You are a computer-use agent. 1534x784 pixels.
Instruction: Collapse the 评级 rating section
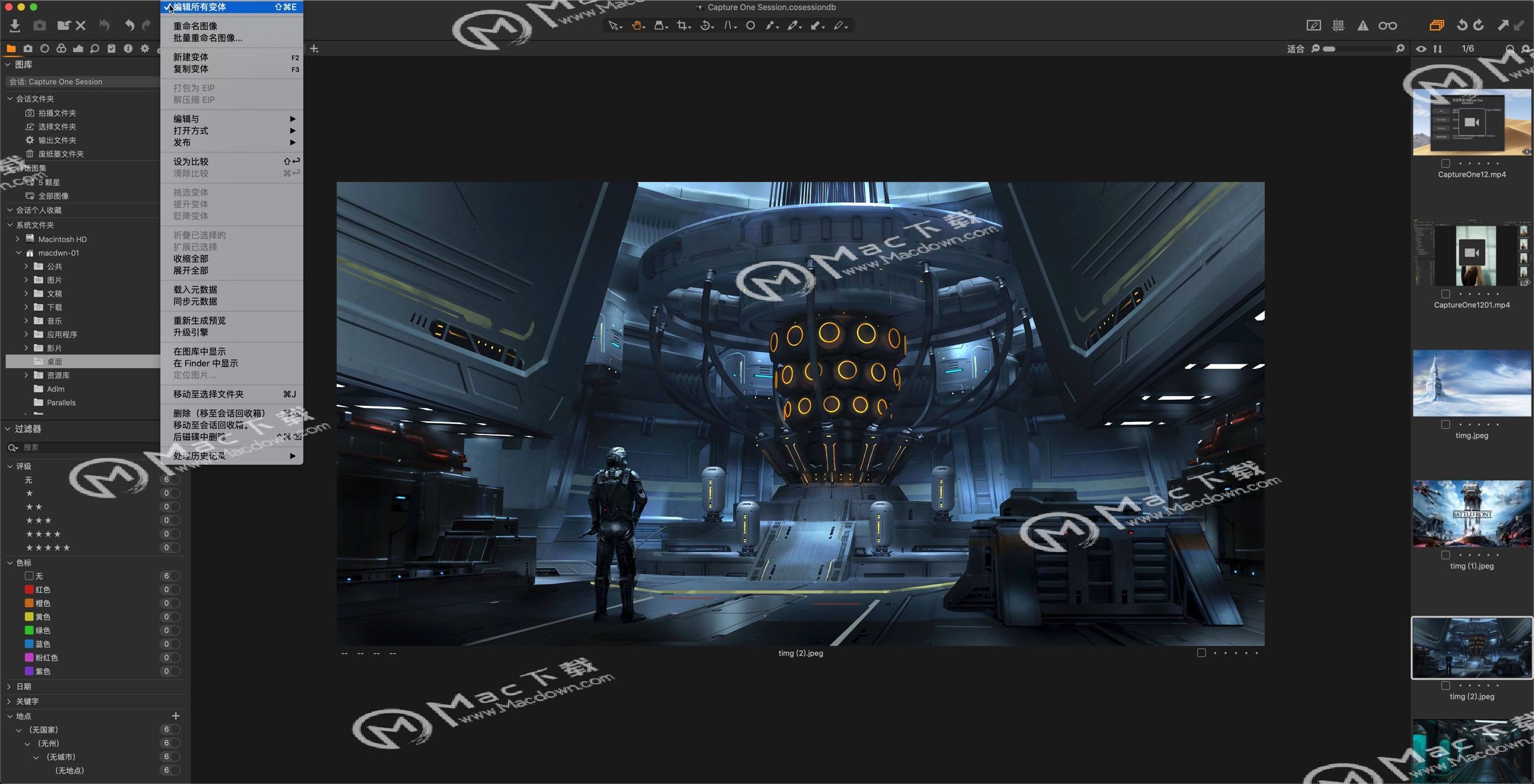[x=10, y=466]
